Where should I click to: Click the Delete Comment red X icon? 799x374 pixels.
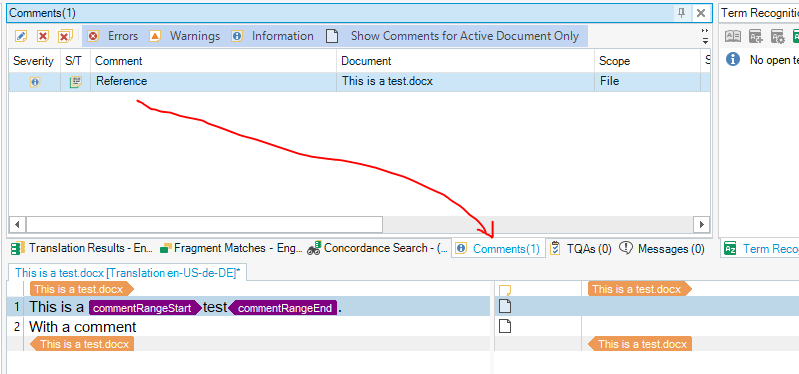[x=43, y=36]
